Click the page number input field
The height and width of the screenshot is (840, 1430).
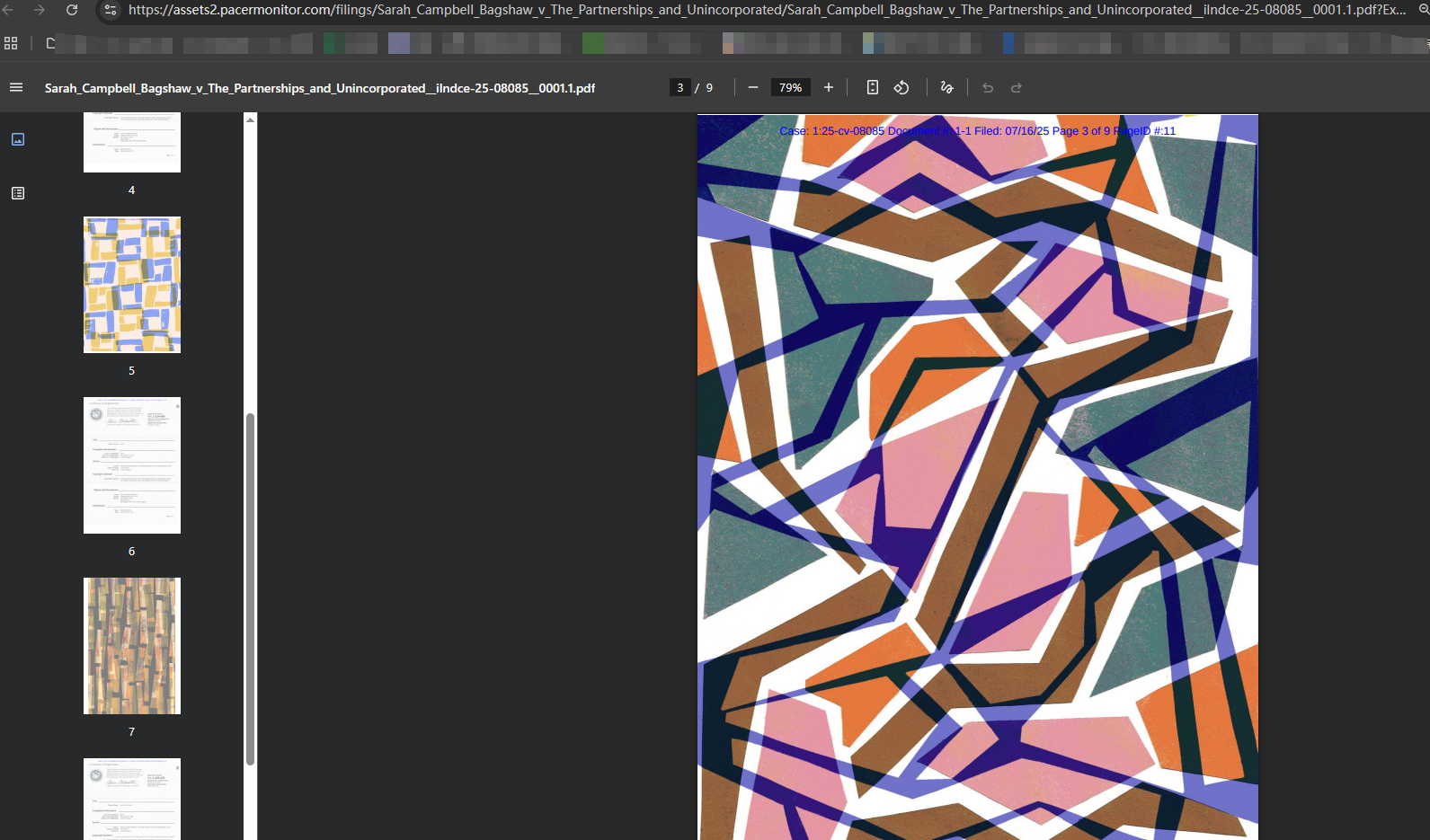tap(680, 87)
